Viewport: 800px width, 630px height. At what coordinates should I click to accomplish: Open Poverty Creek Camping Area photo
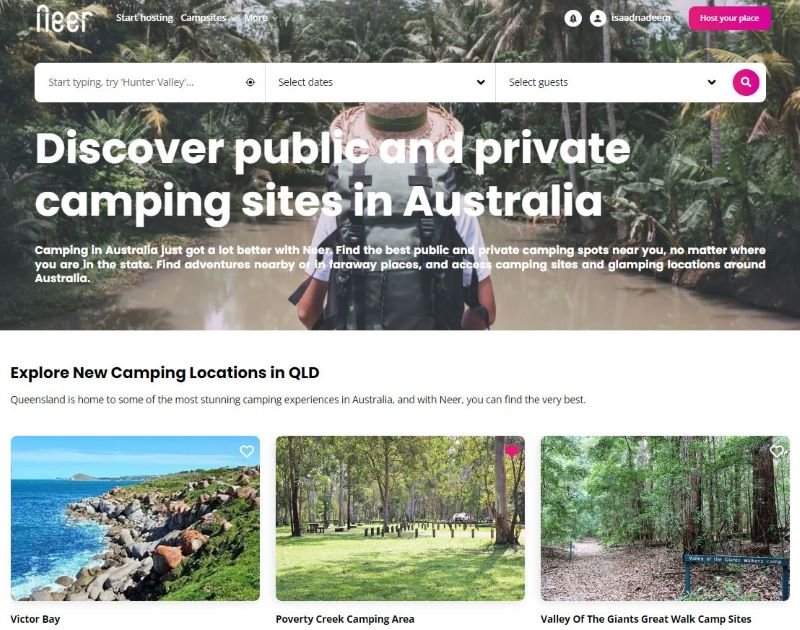pos(400,518)
